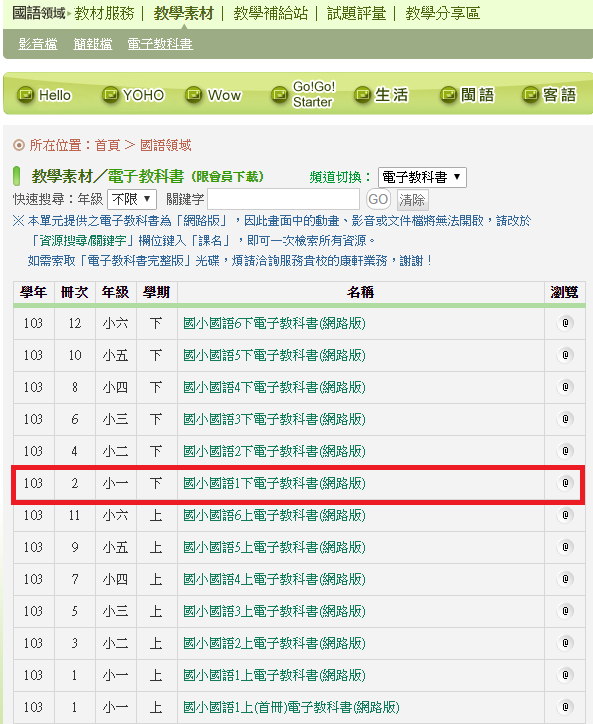Open 國小國語3下電子教科書(網路版) link

tap(274, 419)
